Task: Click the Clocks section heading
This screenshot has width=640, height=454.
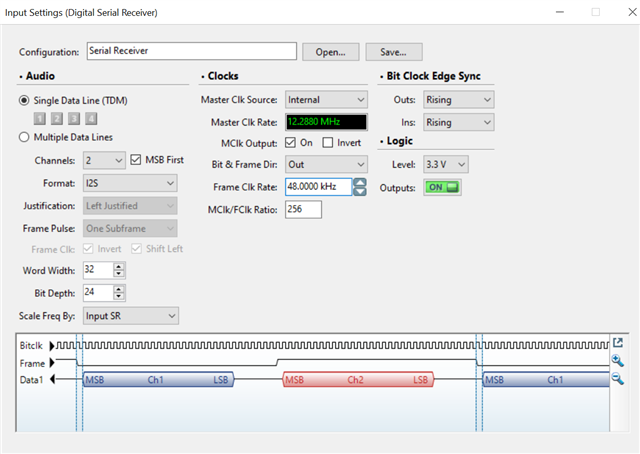Action: [223, 76]
